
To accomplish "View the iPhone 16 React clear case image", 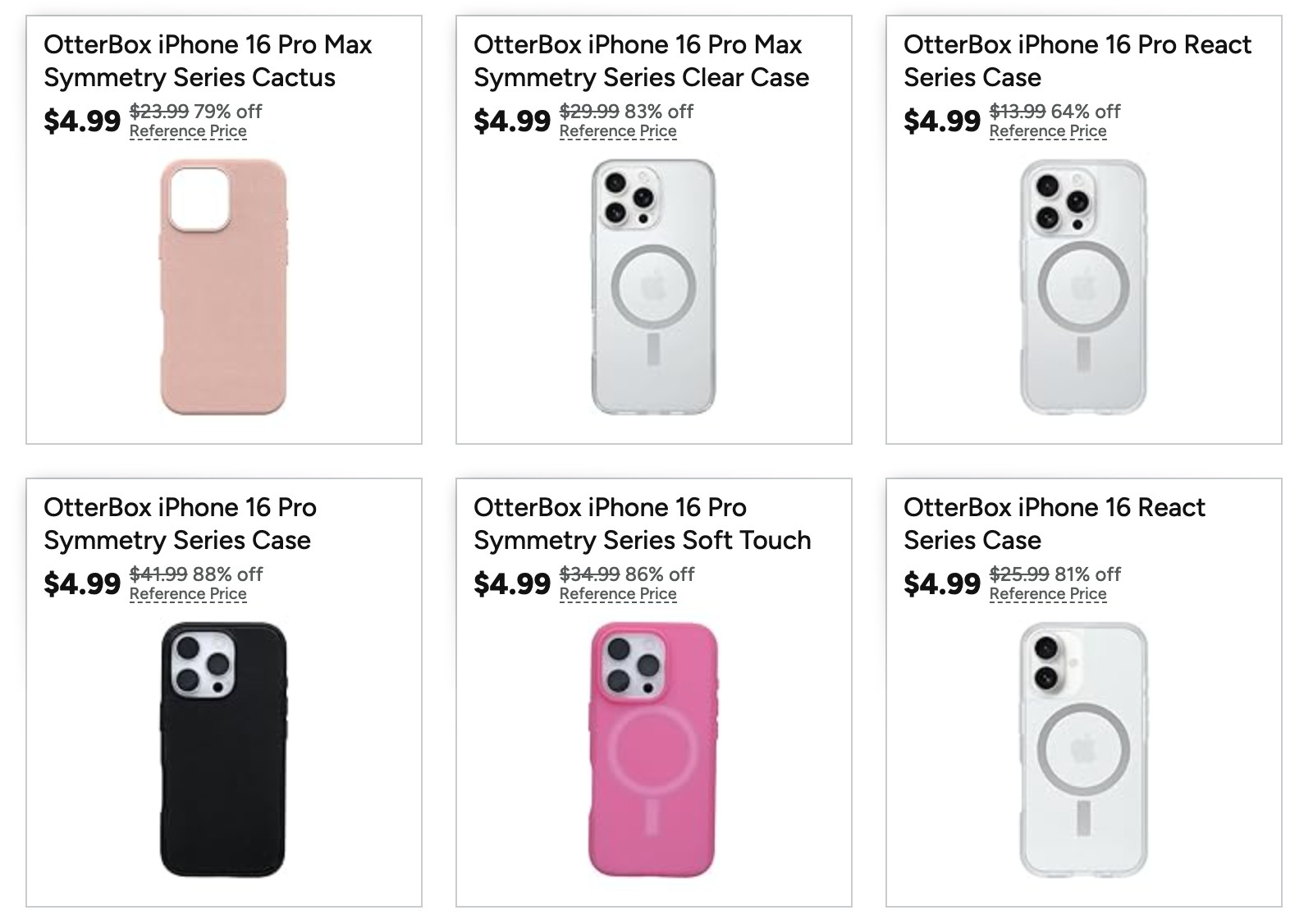I will pos(1083,750).
